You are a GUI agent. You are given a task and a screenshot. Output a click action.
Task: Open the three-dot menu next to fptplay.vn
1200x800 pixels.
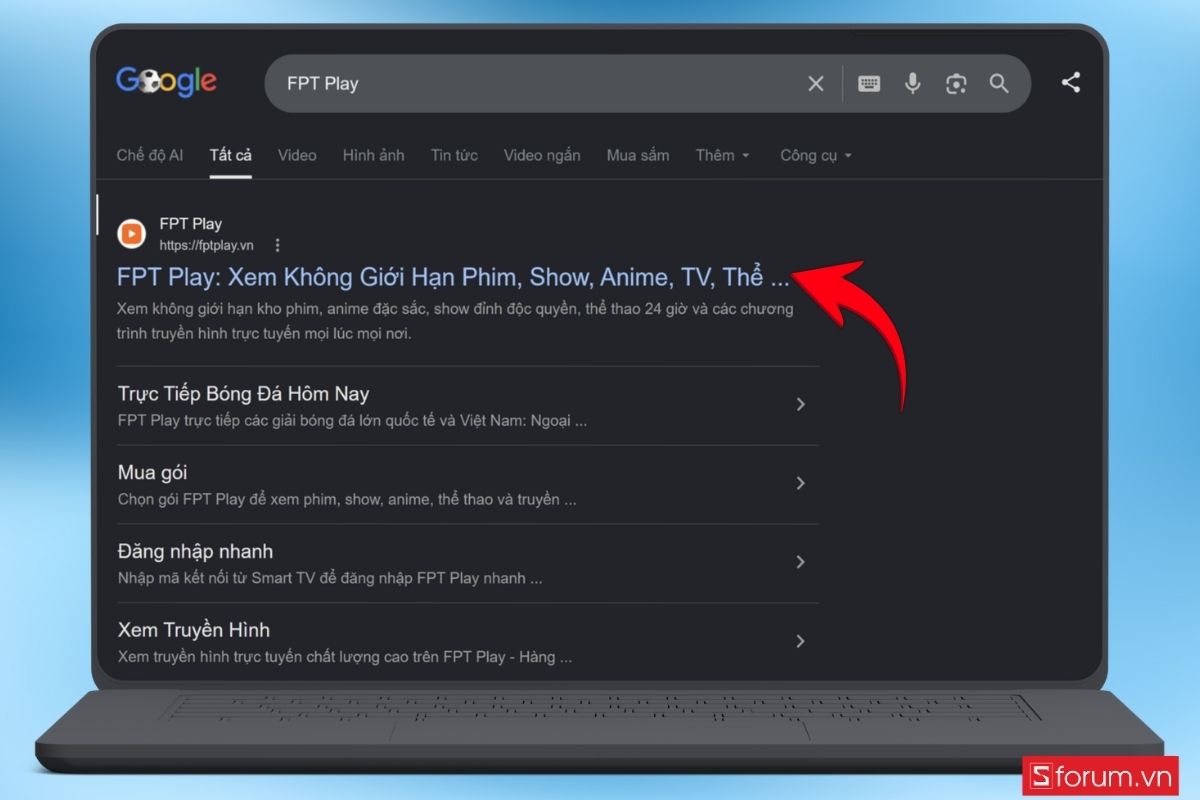[277, 245]
